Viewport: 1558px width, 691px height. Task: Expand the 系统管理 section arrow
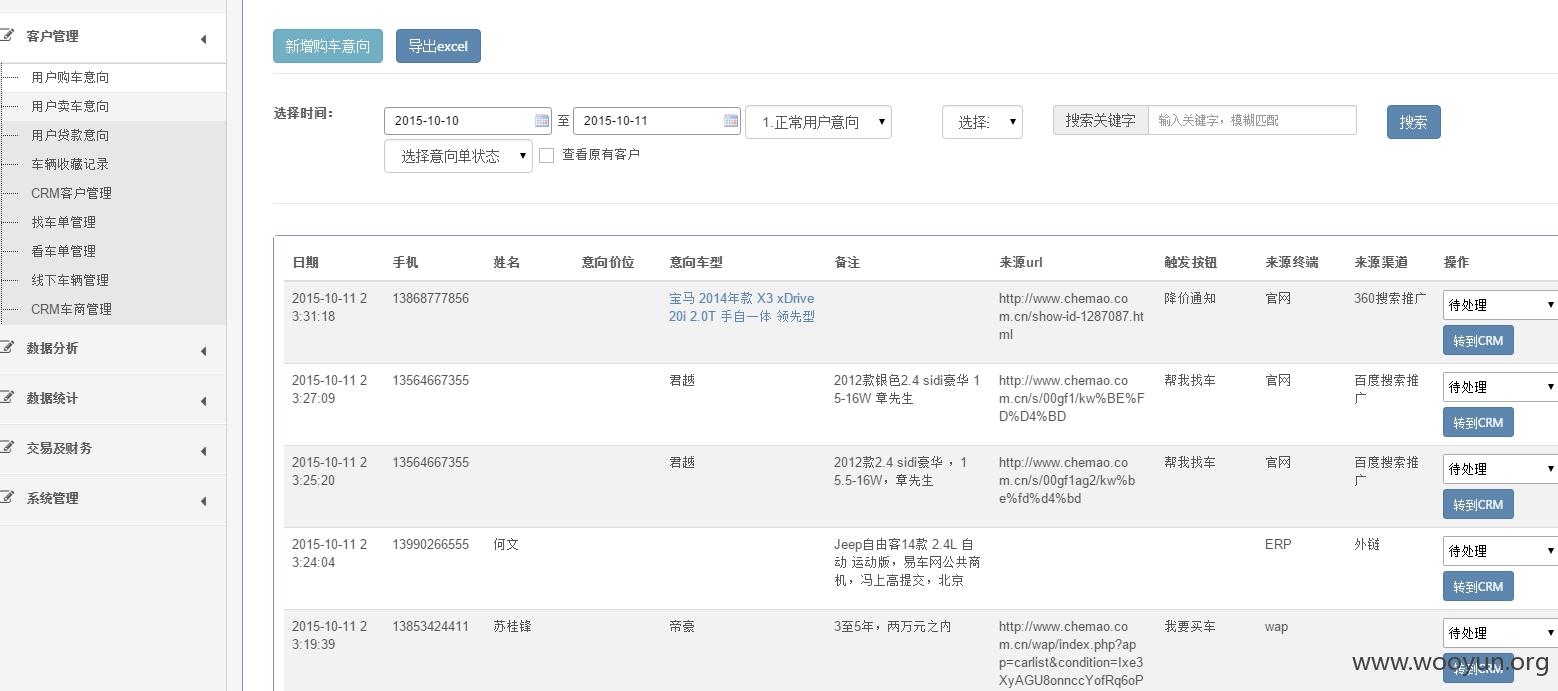[x=204, y=501]
